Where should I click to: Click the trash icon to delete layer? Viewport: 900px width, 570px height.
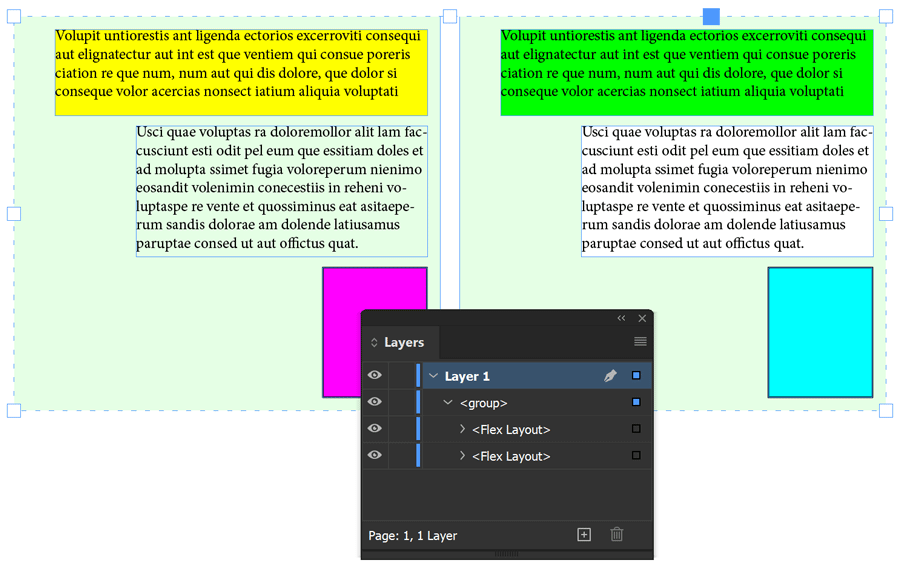[x=617, y=535]
